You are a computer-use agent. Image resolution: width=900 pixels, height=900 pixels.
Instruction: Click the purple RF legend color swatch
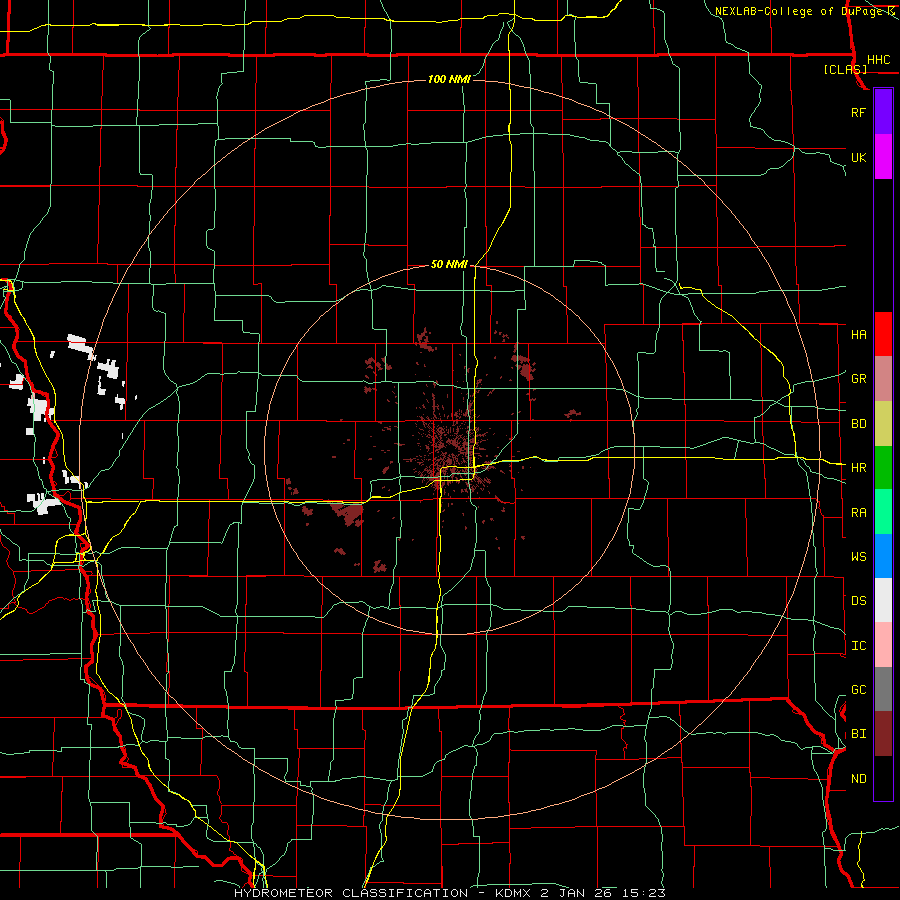point(883,111)
